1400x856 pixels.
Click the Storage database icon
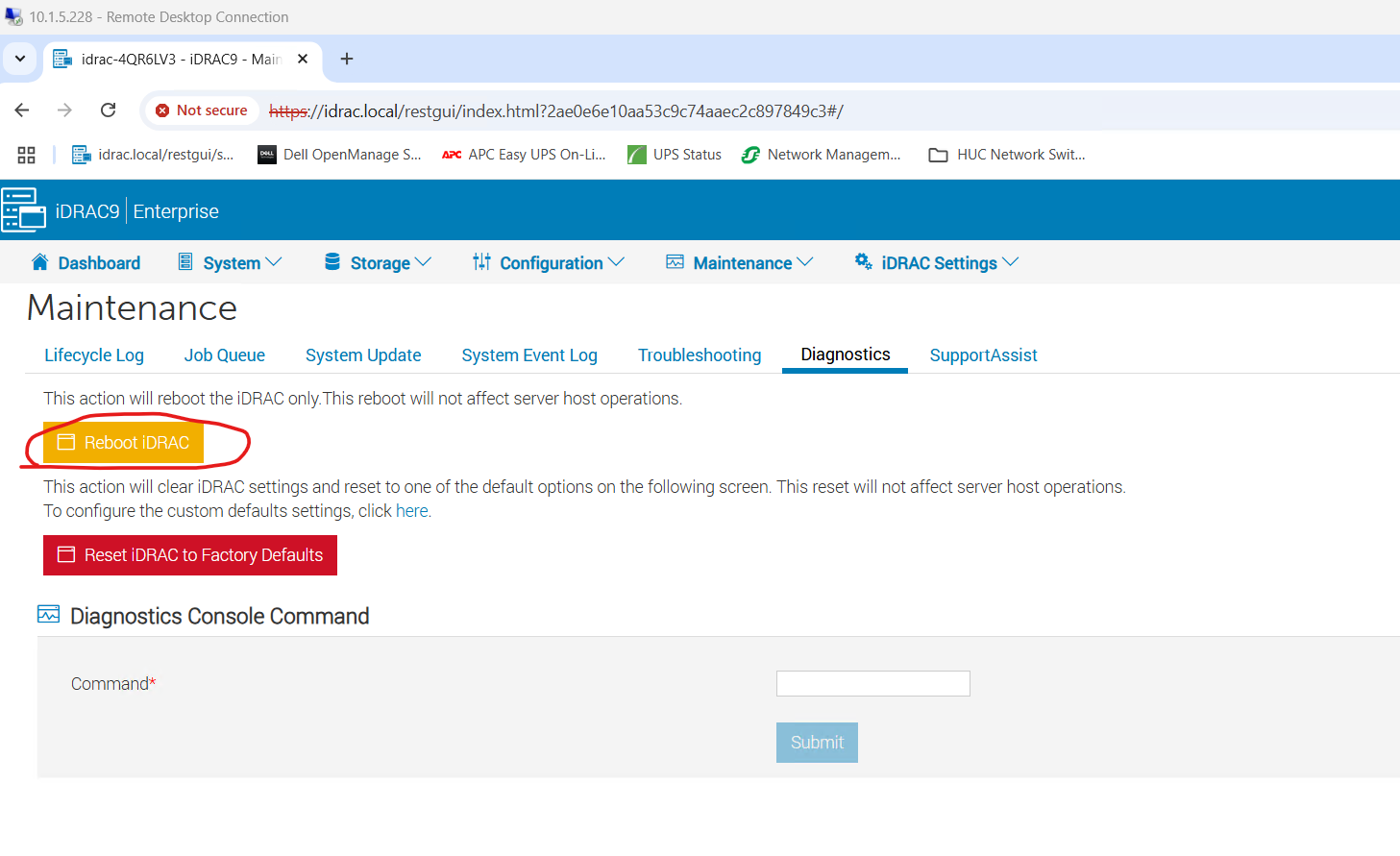point(332,261)
